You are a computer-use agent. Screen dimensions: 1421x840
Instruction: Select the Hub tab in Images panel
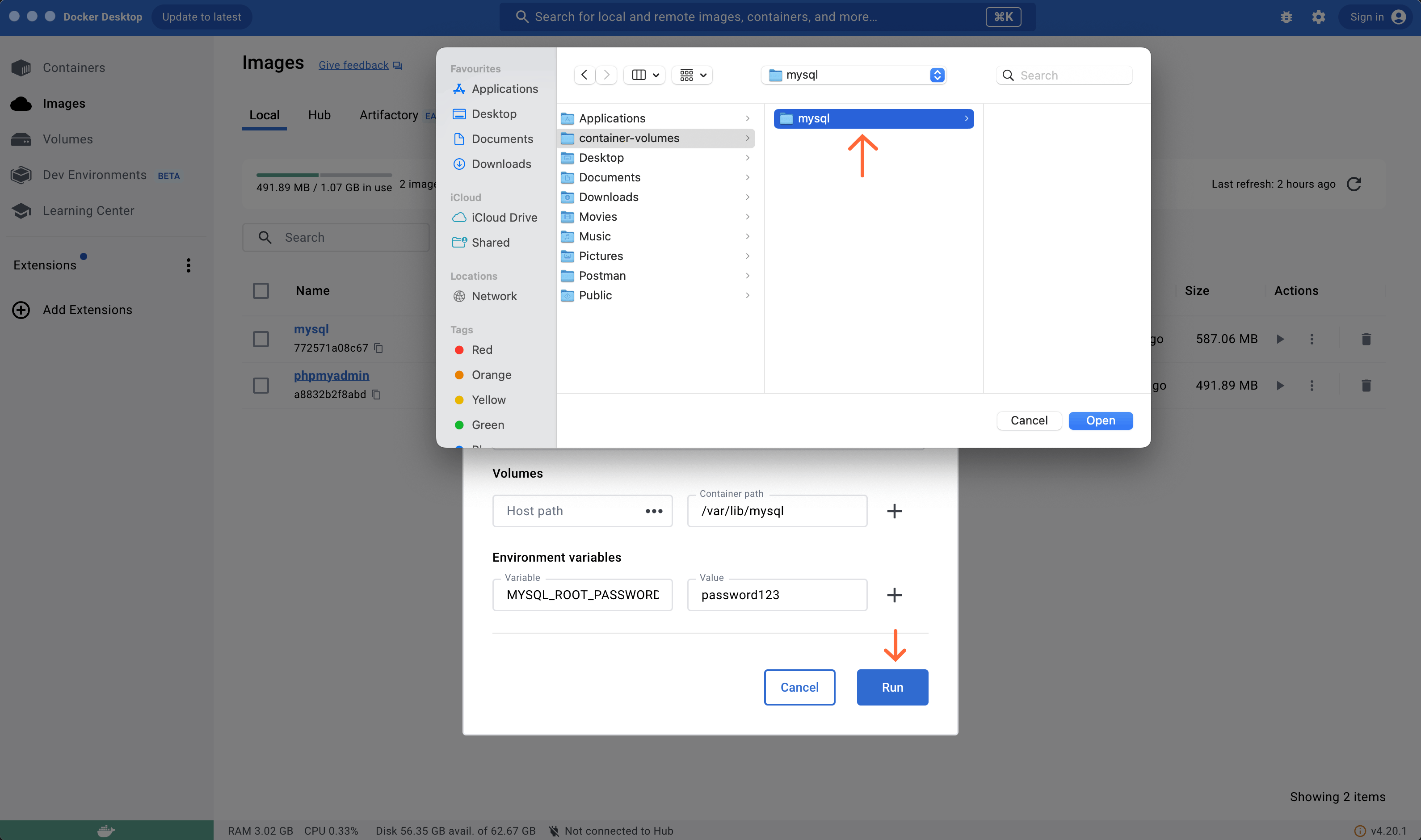tap(319, 113)
